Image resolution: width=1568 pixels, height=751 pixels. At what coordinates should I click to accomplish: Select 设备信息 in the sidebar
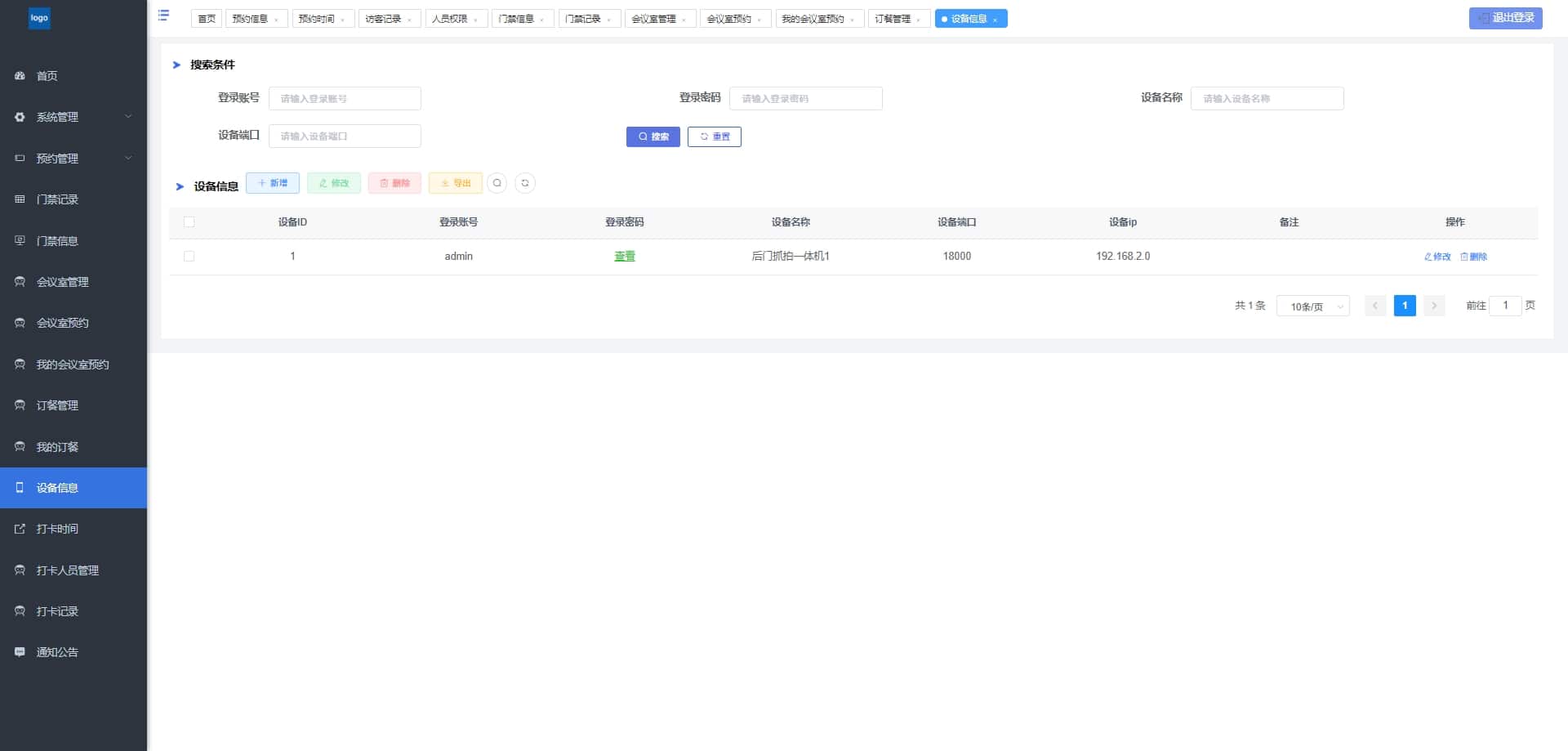73,488
